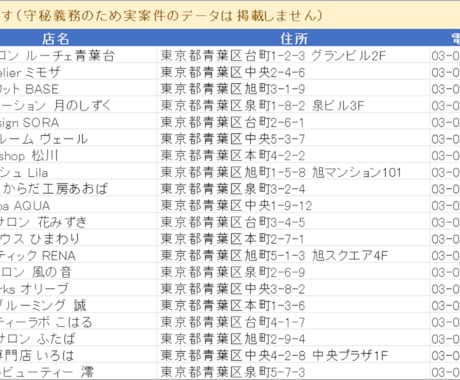Select the shop name cell ヴェール
The height and width of the screenshot is (380, 460).
(78, 138)
